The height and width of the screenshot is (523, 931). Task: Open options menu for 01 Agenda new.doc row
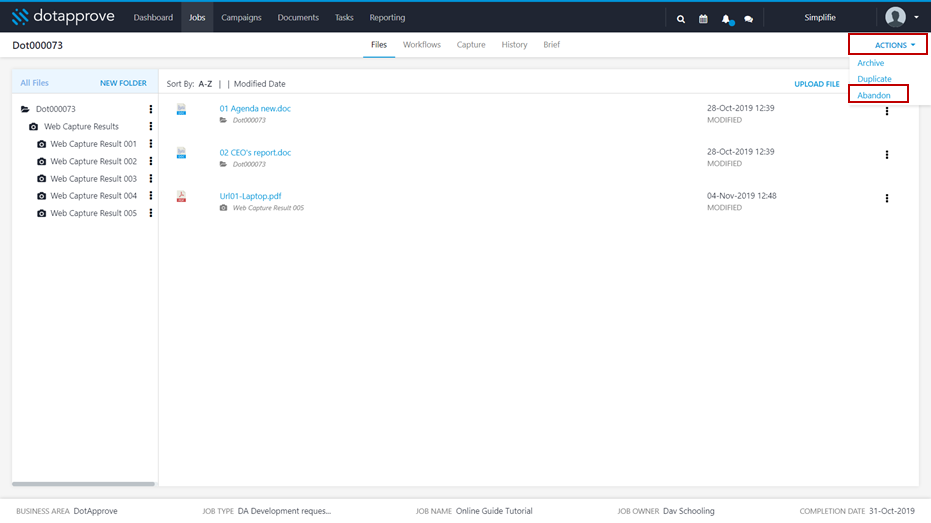click(x=887, y=111)
